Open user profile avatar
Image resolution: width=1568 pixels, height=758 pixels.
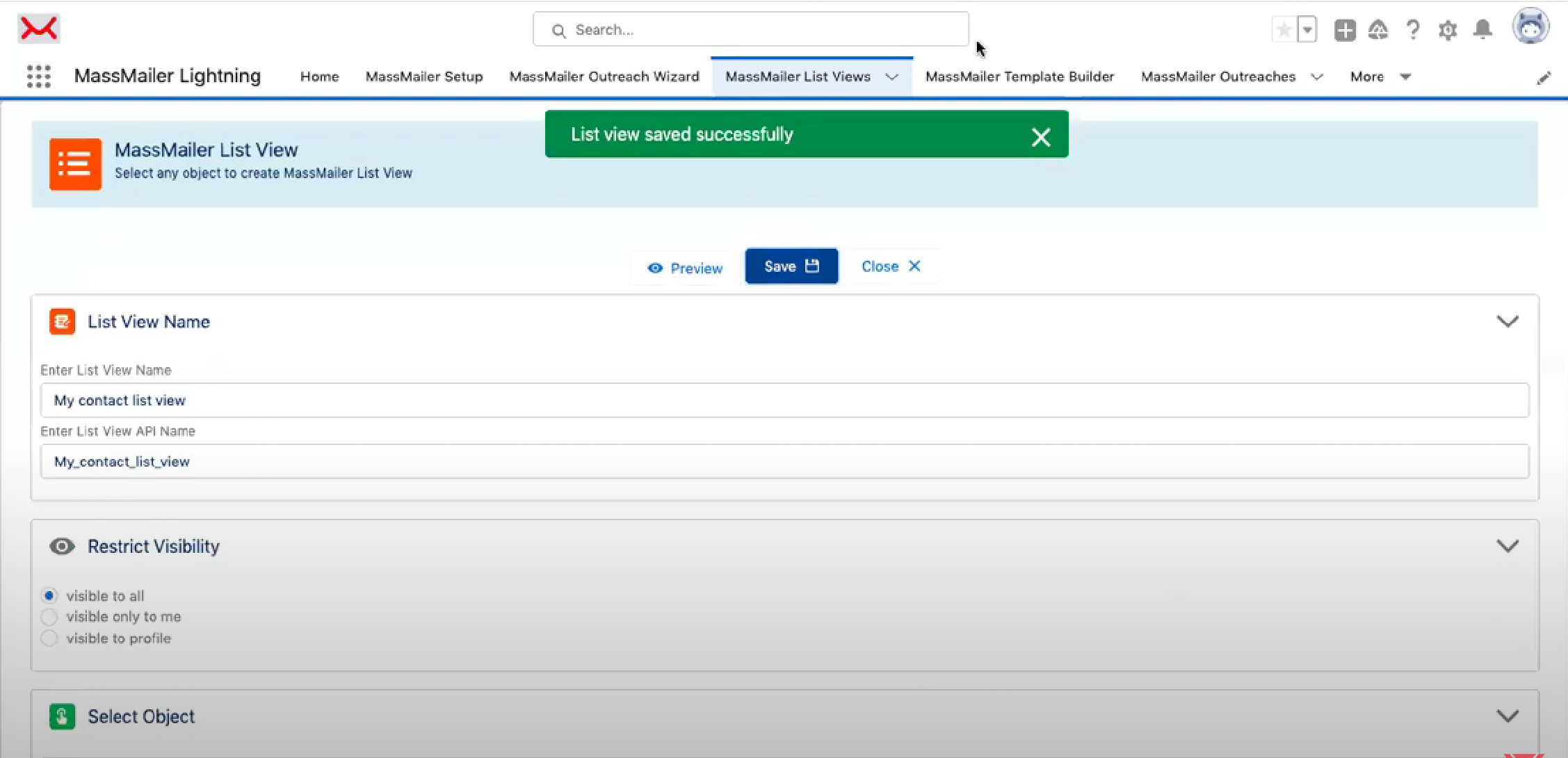pyautogui.click(x=1530, y=26)
